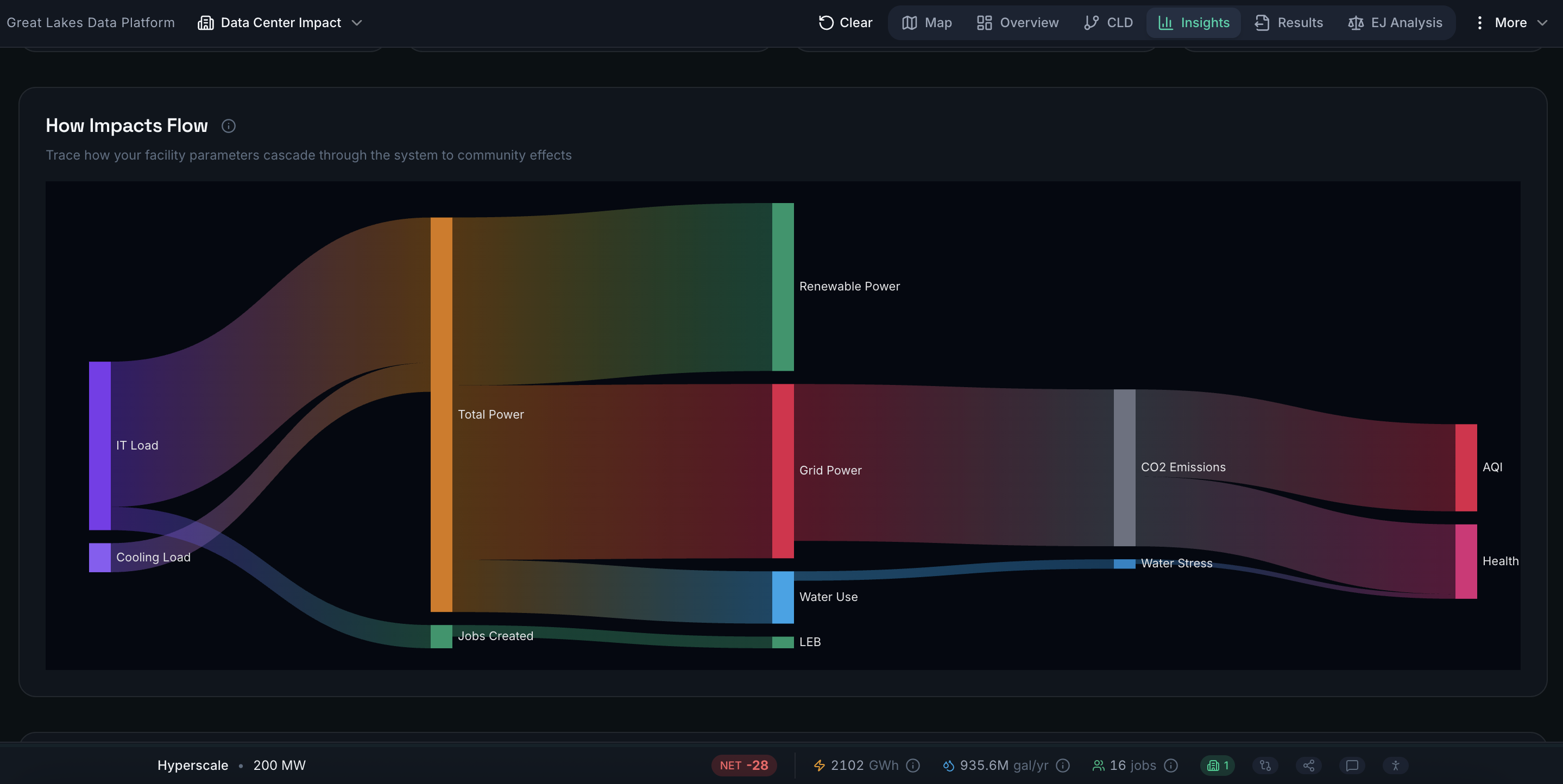Viewport: 1563px width, 784px height.
Task: Expand the Data Center Impact dropdown
Action: 357,23
